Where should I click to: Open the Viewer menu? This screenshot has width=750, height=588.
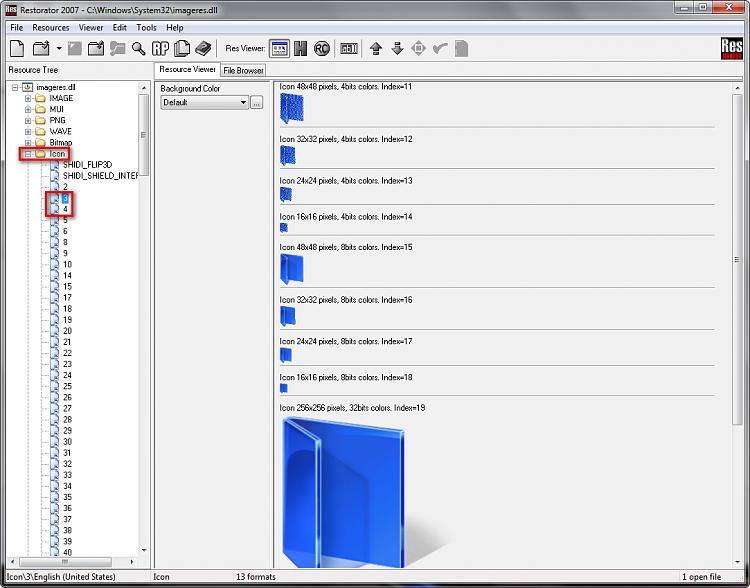point(91,27)
